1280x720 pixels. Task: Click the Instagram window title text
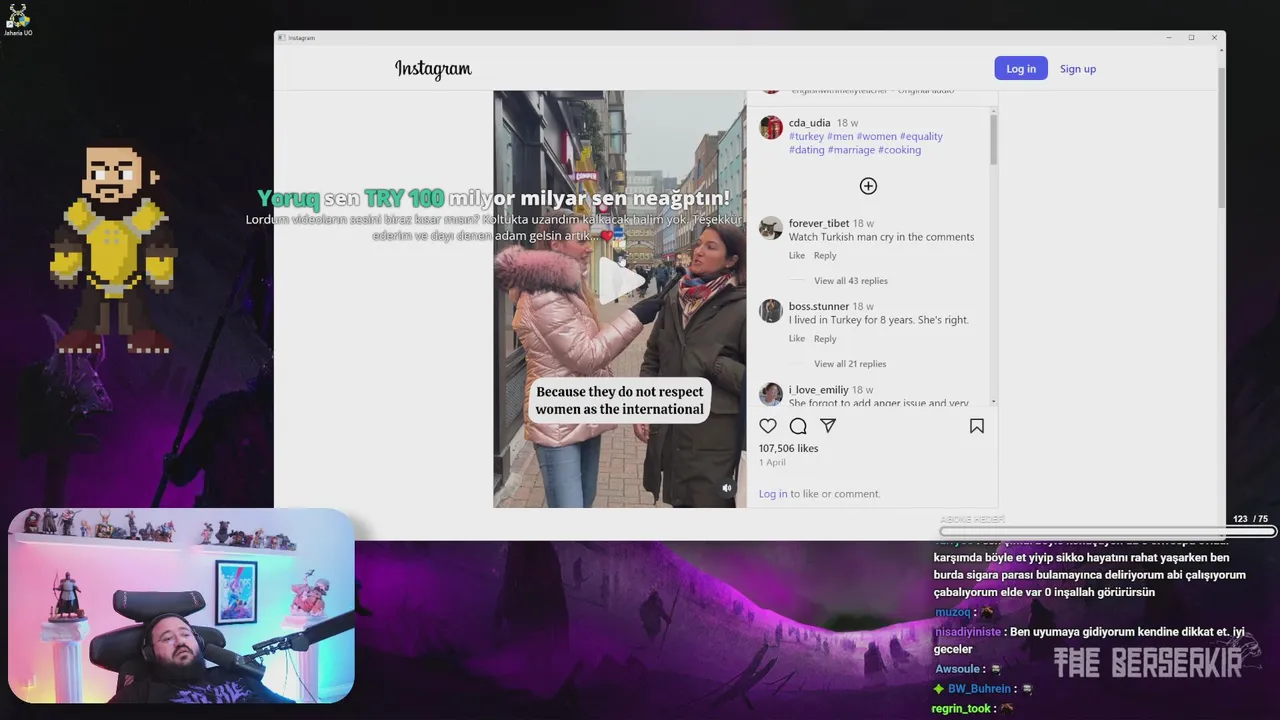pyautogui.click(x=302, y=38)
